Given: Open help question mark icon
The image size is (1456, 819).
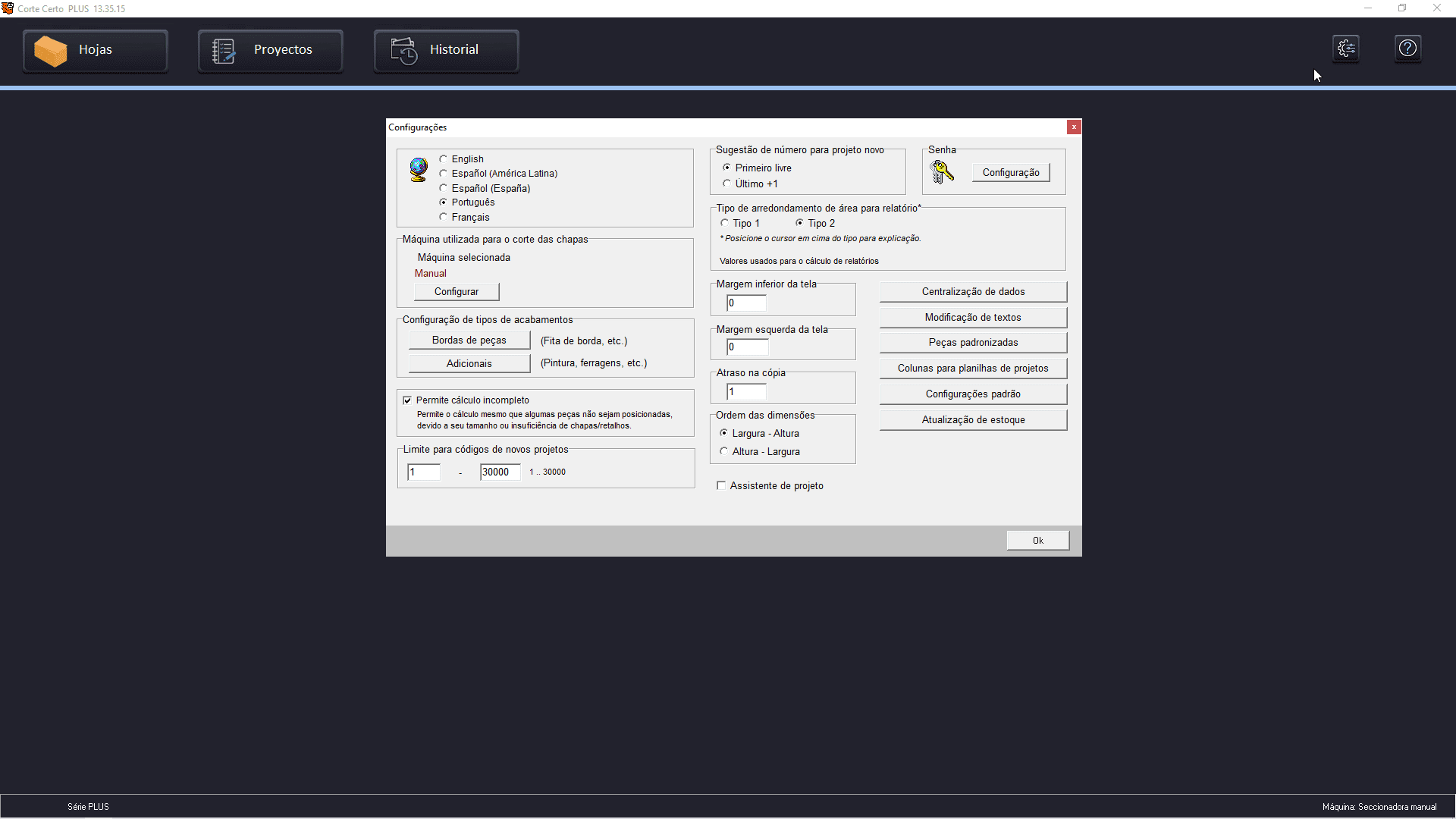Looking at the screenshot, I should tap(1407, 49).
